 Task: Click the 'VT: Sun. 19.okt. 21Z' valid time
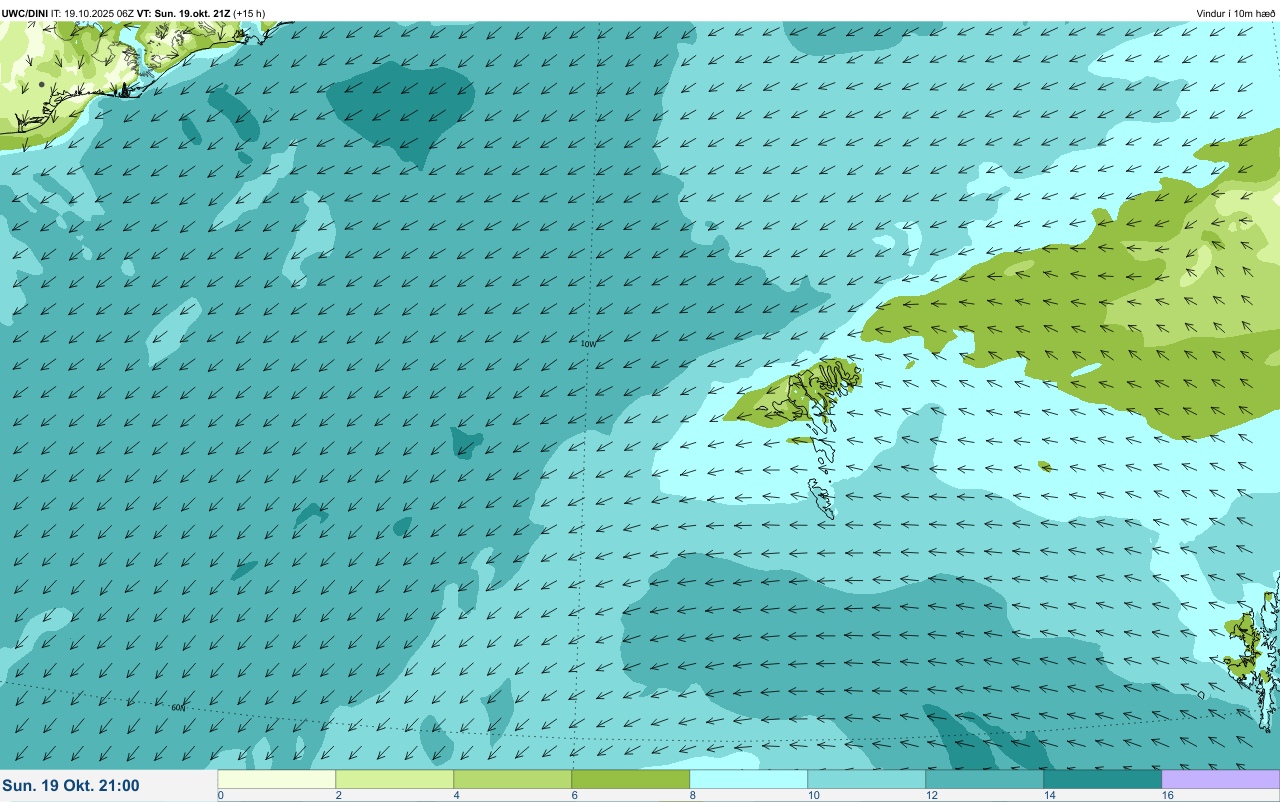pos(183,13)
